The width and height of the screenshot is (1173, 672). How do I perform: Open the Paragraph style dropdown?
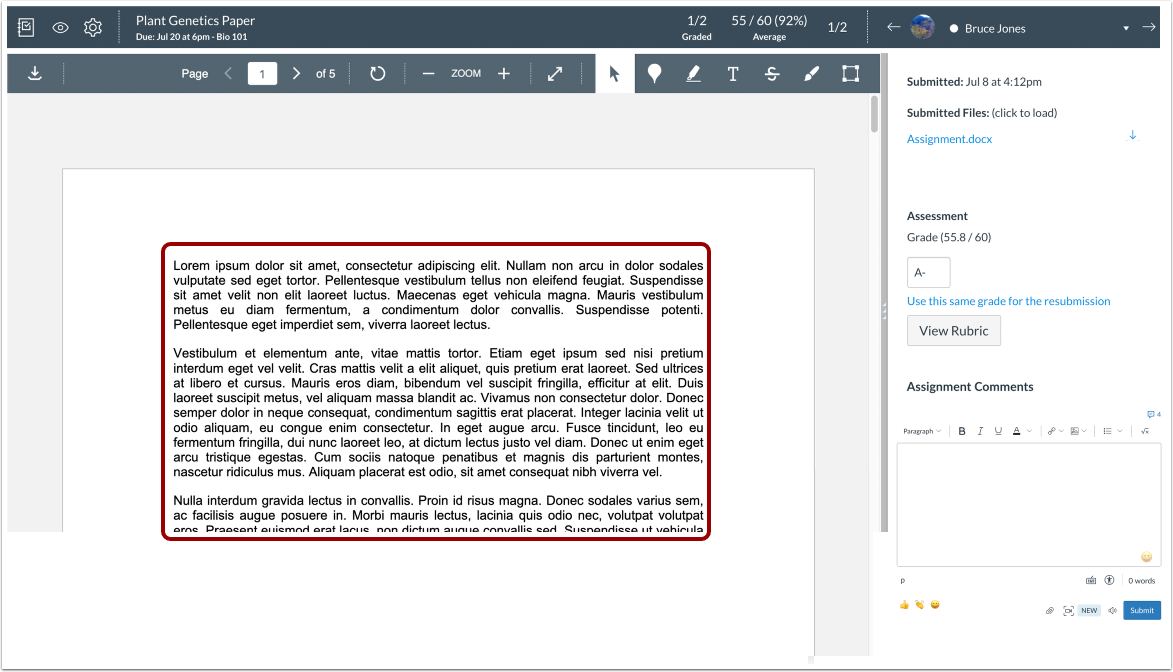(921, 430)
